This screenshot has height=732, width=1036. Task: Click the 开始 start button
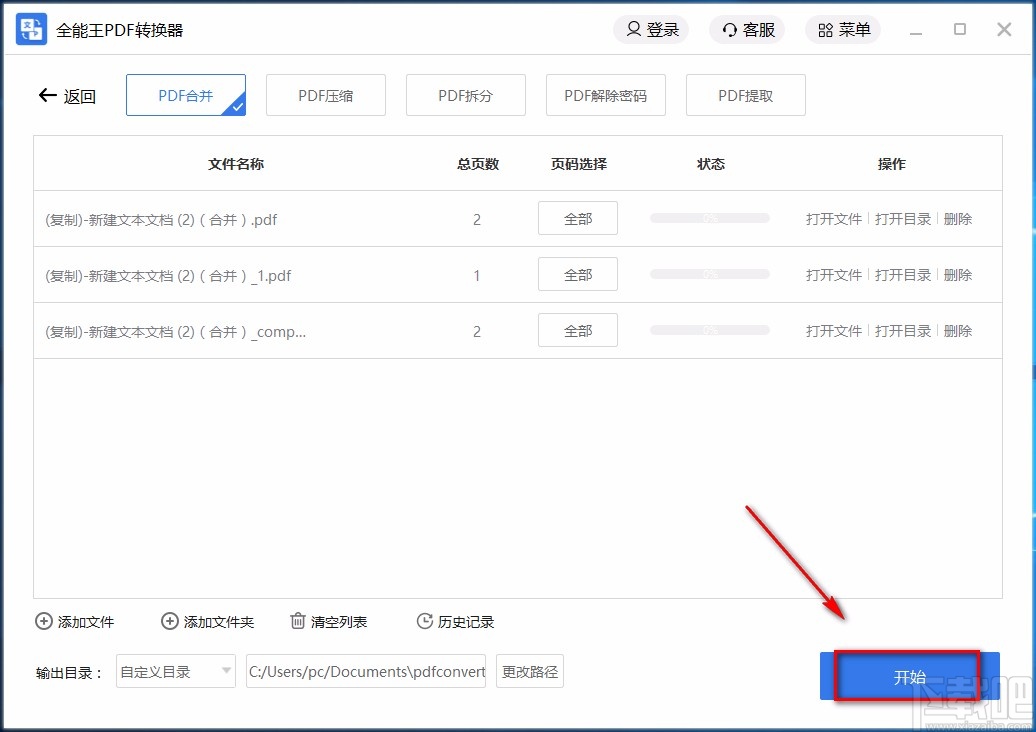point(908,676)
